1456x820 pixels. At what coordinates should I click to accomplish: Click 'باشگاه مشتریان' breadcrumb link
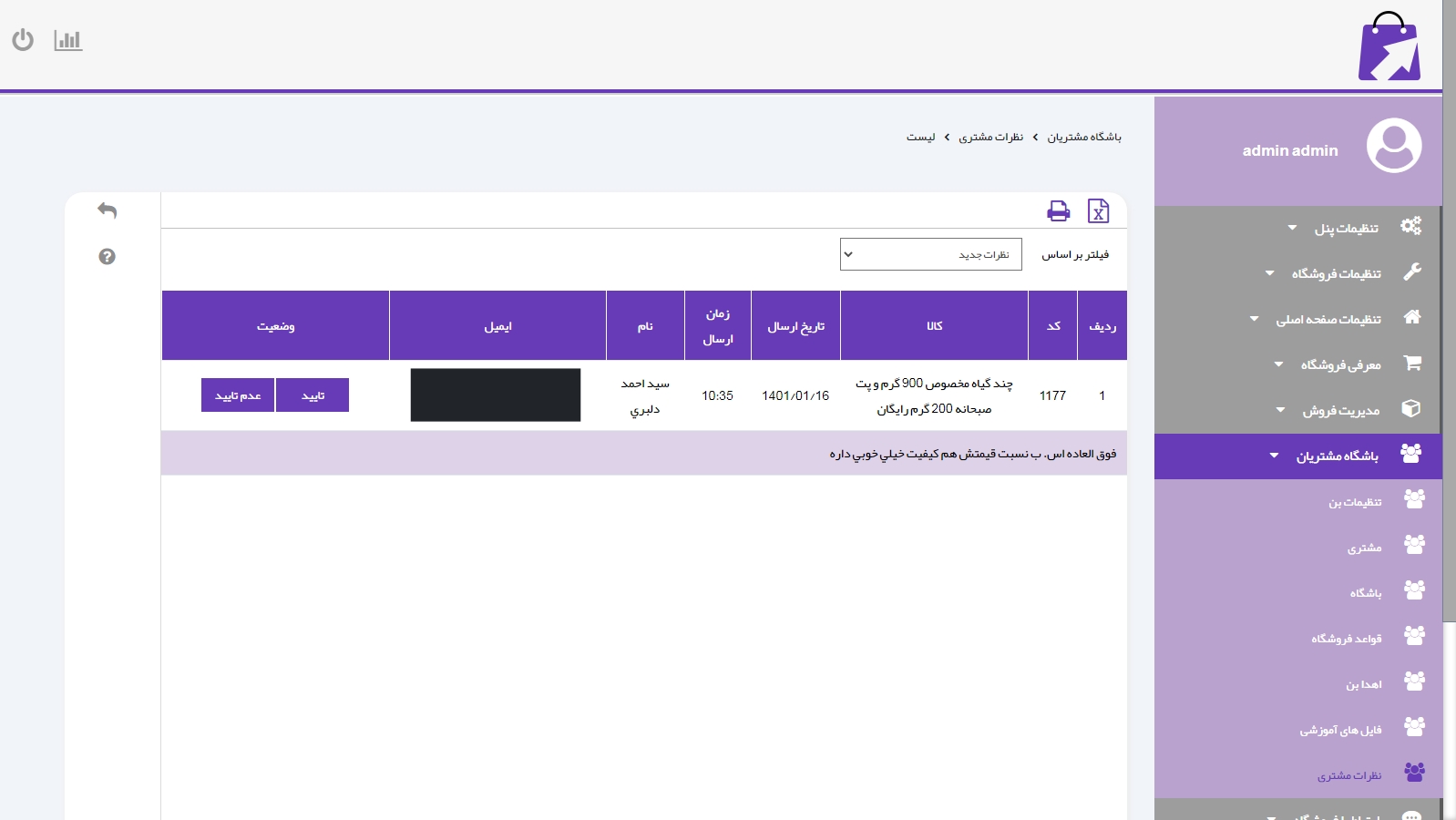(x=1083, y=137)
